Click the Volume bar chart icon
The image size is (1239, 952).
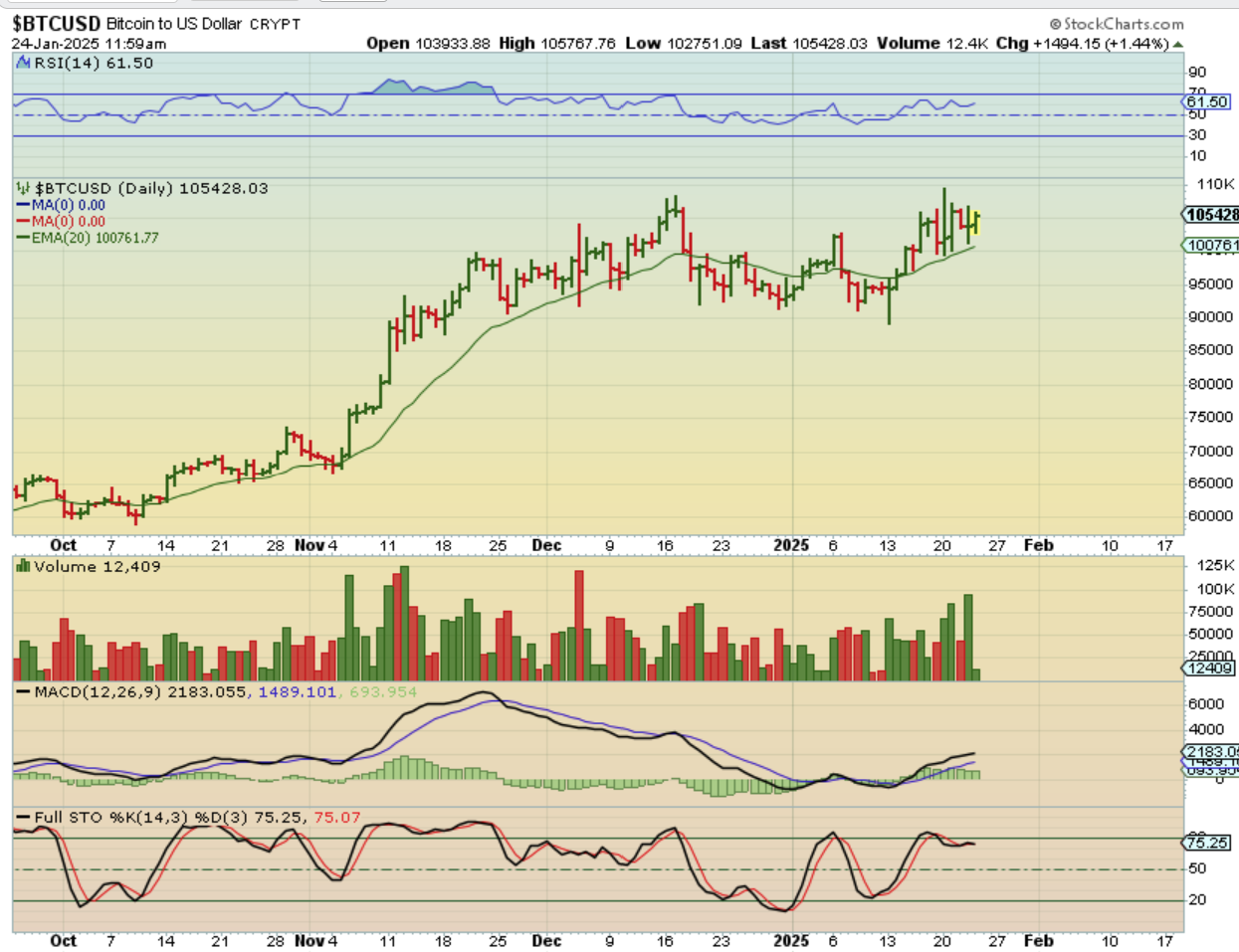click(23, 566)
